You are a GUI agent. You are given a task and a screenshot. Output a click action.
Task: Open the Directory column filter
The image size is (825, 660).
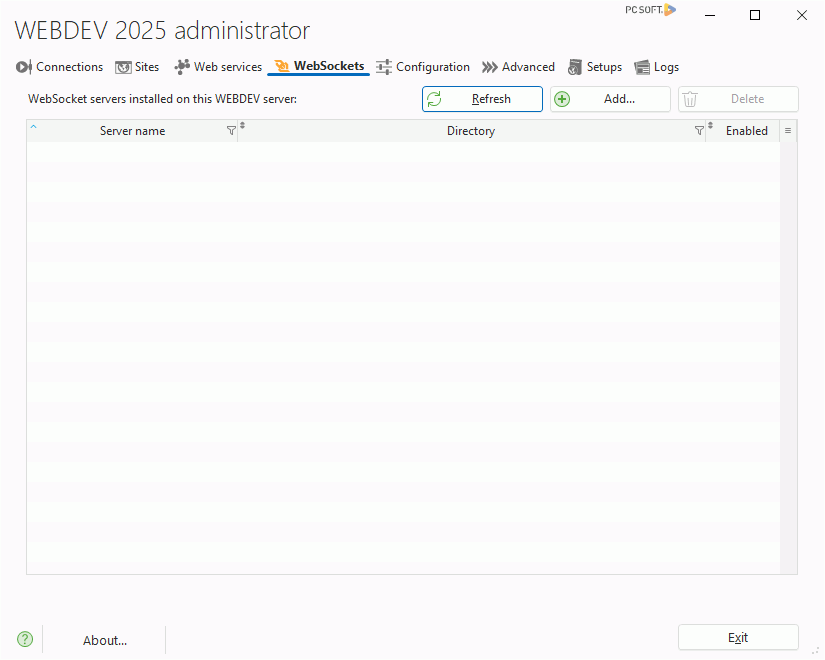[x=699, y=131]
